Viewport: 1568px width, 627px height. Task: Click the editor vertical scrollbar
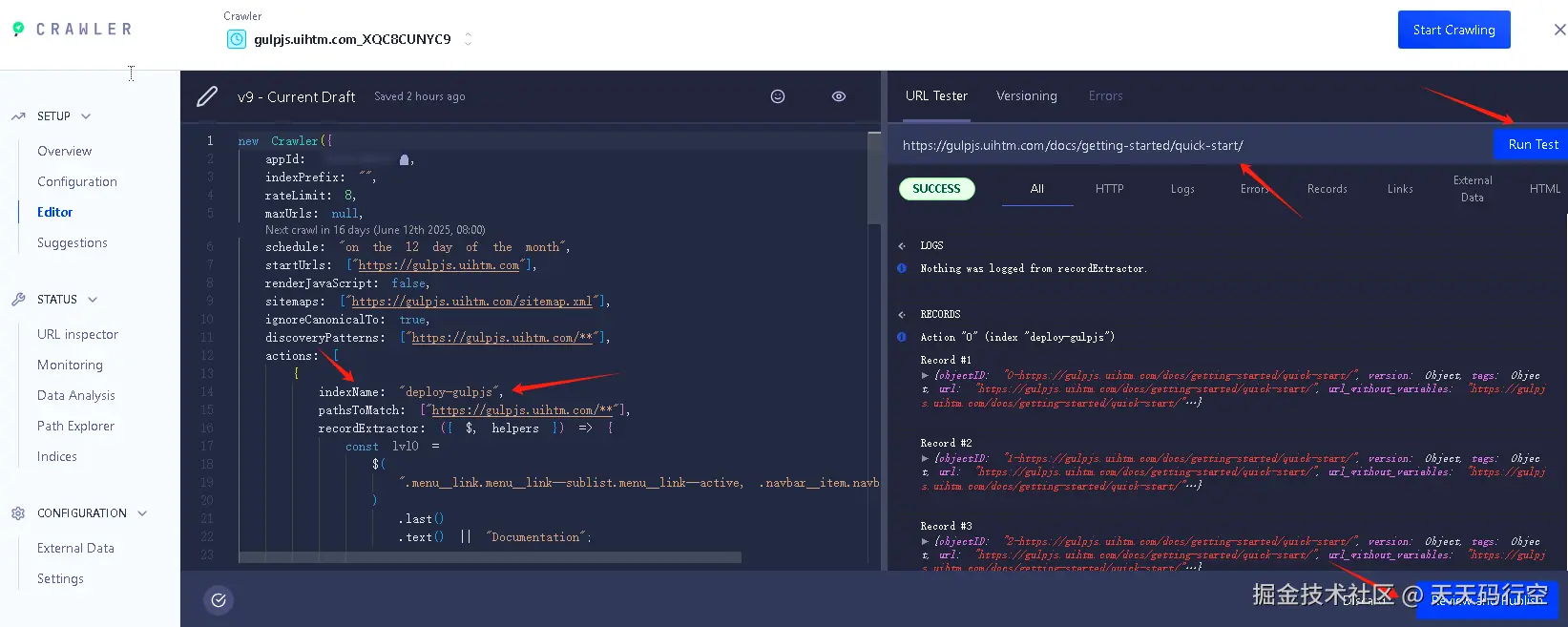pyautogui.click(x=874, y=178)
